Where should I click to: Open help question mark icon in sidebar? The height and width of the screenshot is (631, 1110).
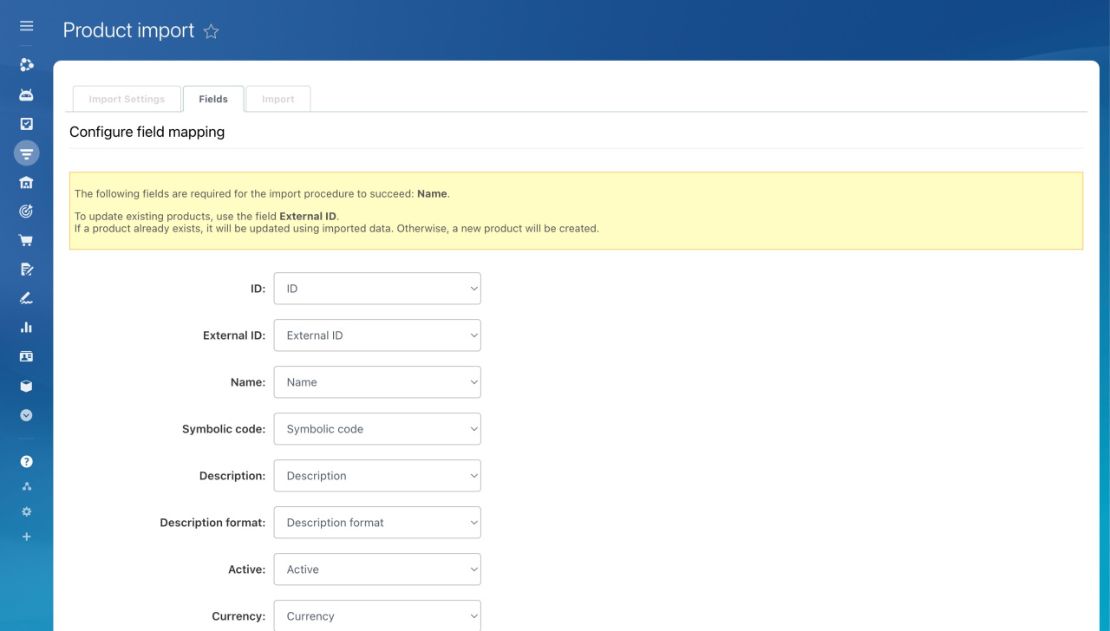(x=26, y=462)
